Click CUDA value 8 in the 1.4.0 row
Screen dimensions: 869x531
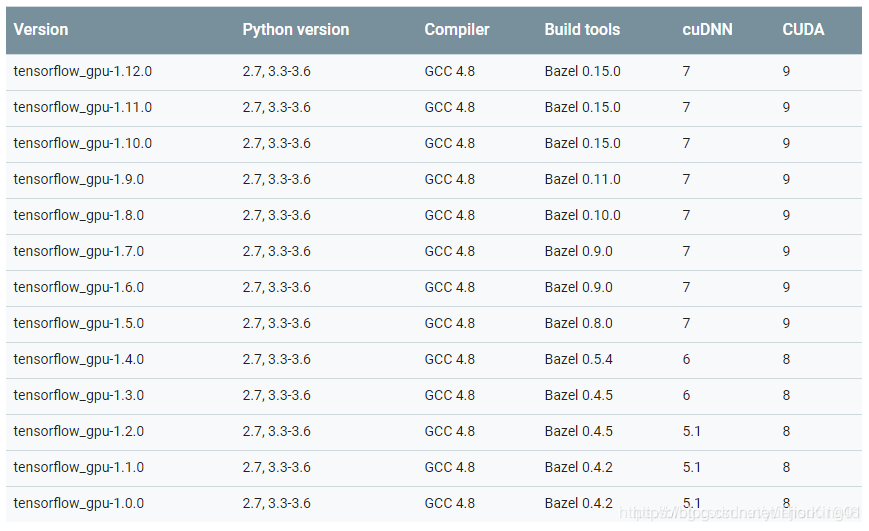[786, 360]
